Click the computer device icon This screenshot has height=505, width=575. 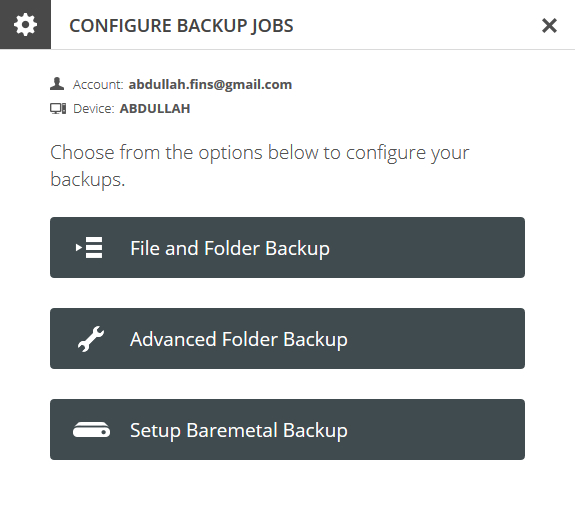[x=58, y=109]
